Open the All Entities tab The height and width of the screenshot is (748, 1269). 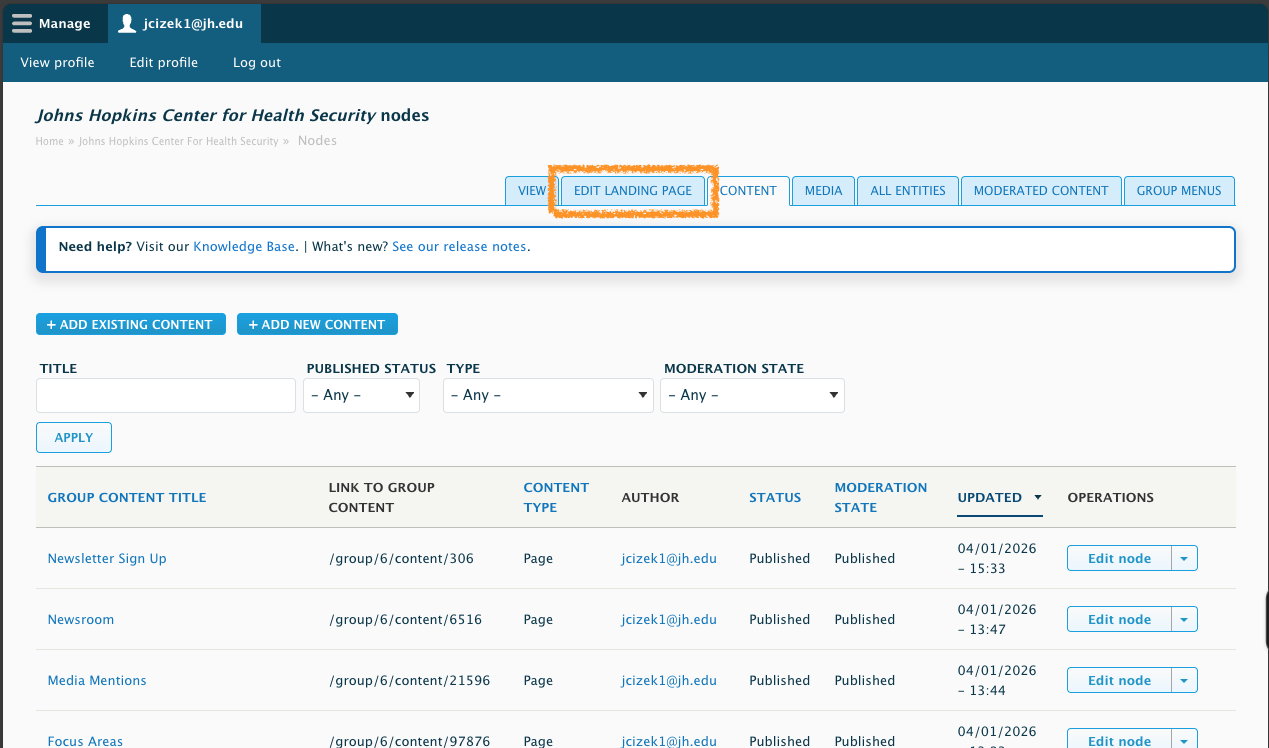click(908, 190)
